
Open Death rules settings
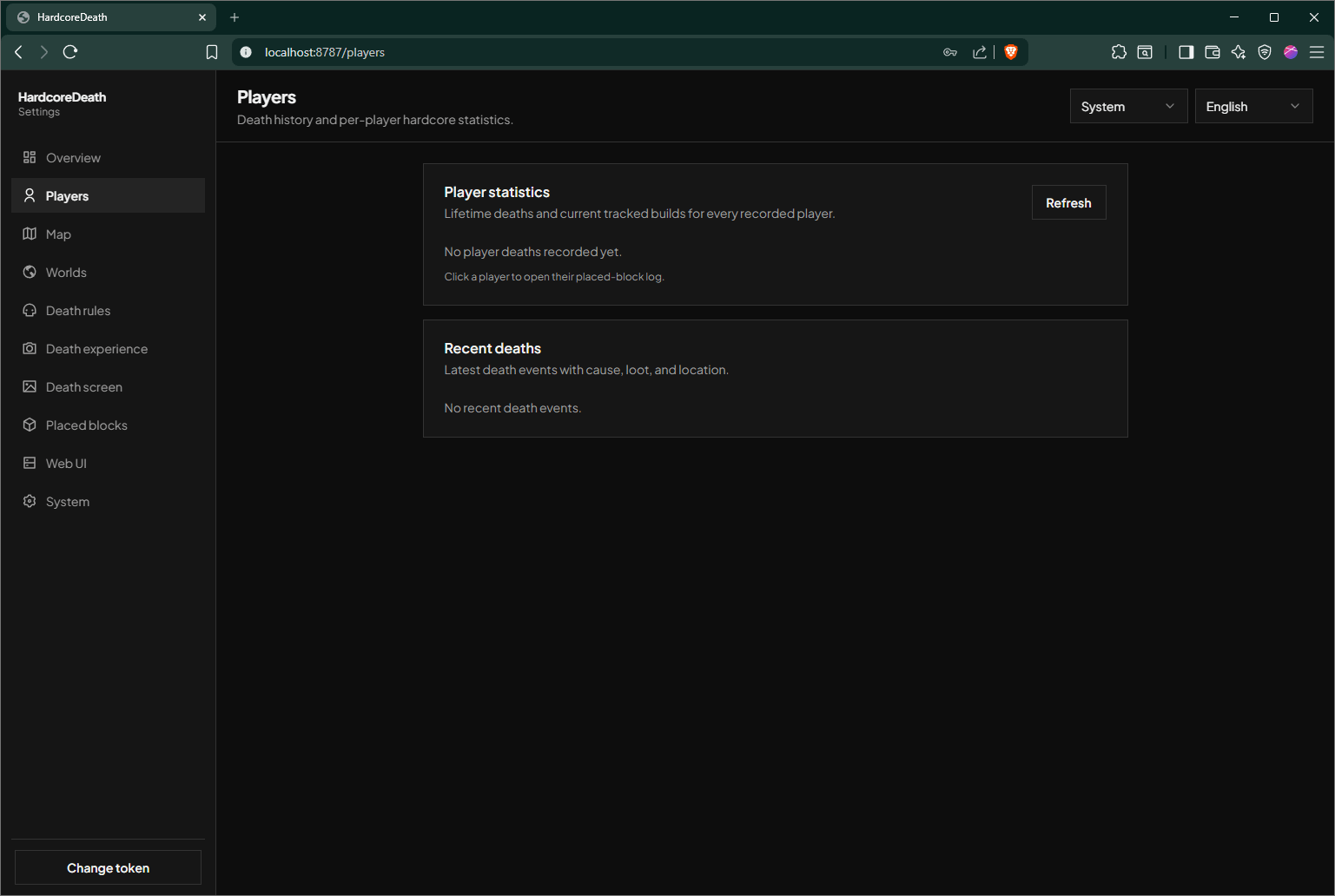tap(108, 310)
